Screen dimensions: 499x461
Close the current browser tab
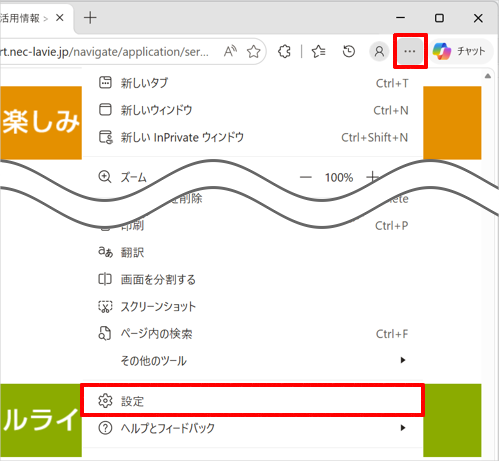[x=60, y=17]
